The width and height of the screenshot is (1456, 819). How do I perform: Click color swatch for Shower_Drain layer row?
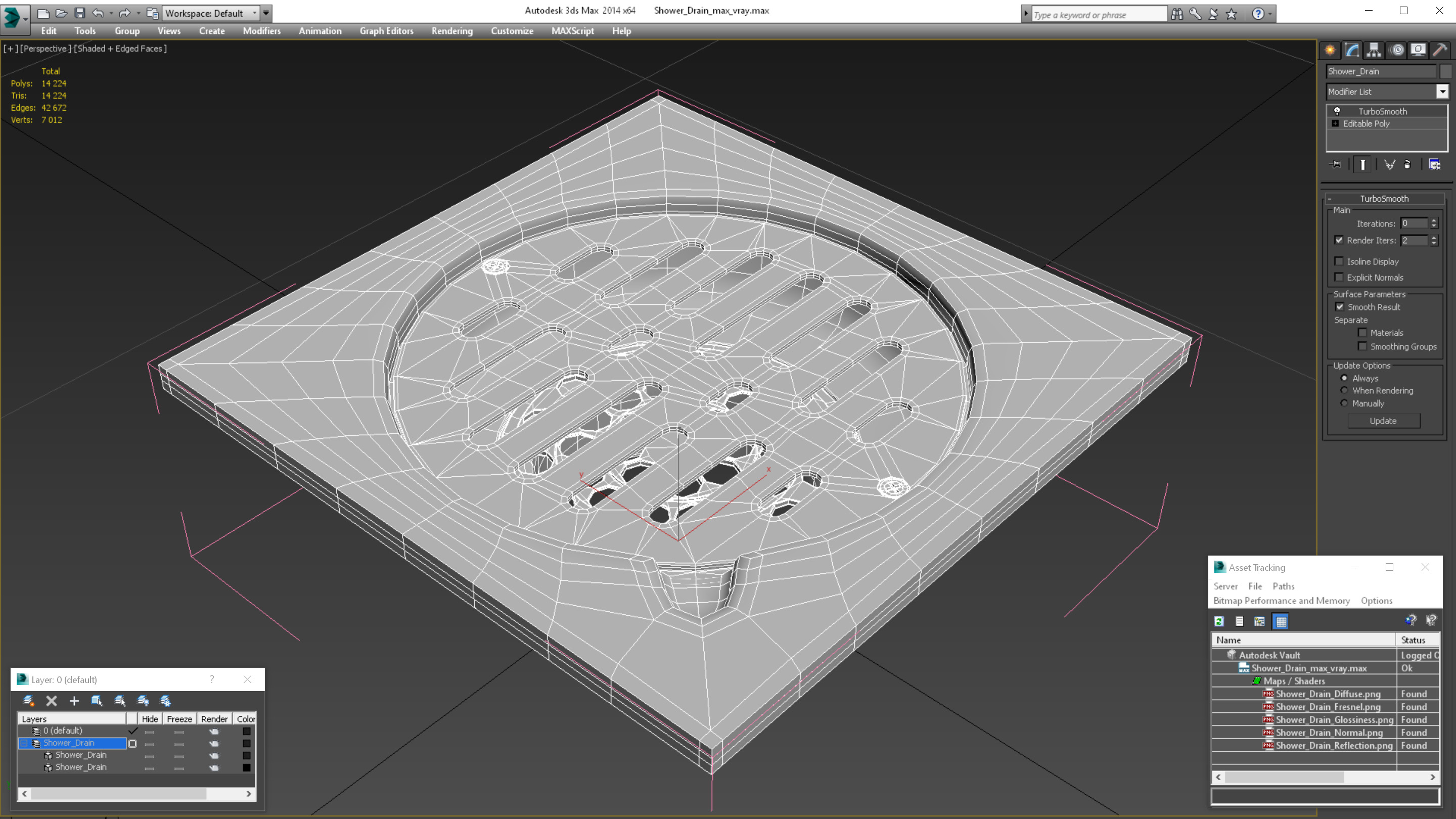pyautogui.click(x=246, y=743)
